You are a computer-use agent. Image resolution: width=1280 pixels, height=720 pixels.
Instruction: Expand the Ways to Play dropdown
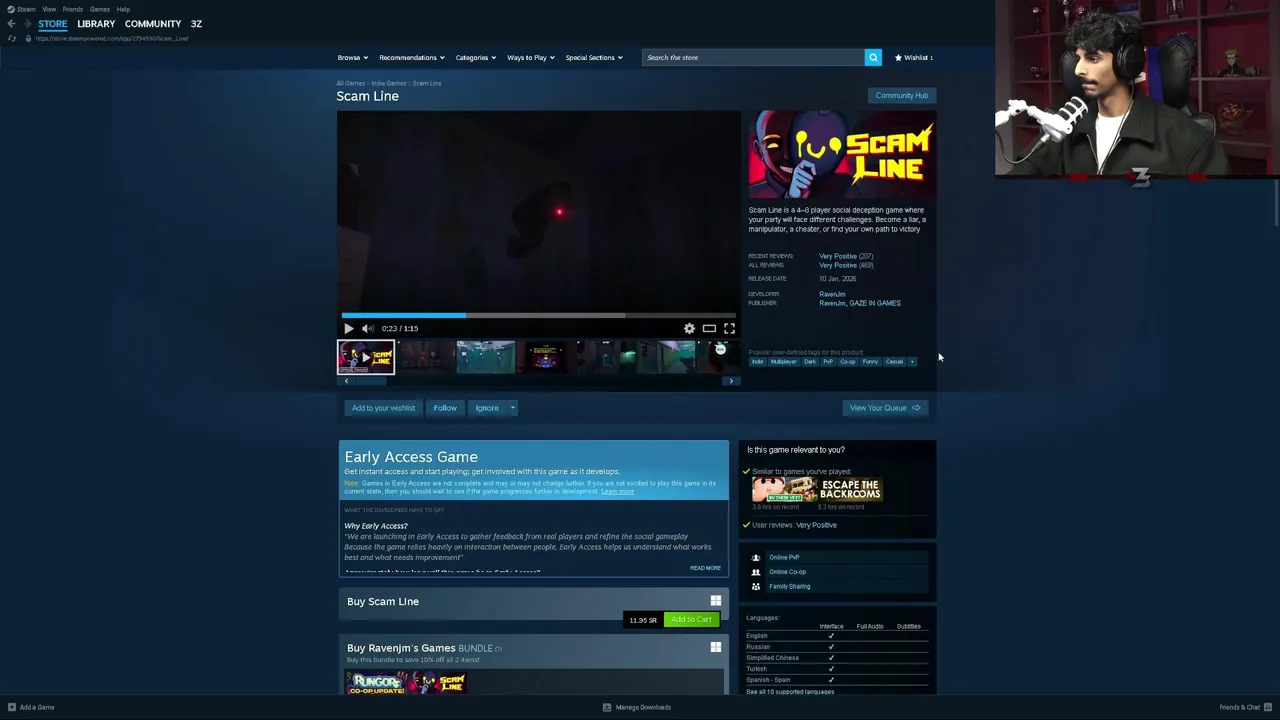(531, 57)
